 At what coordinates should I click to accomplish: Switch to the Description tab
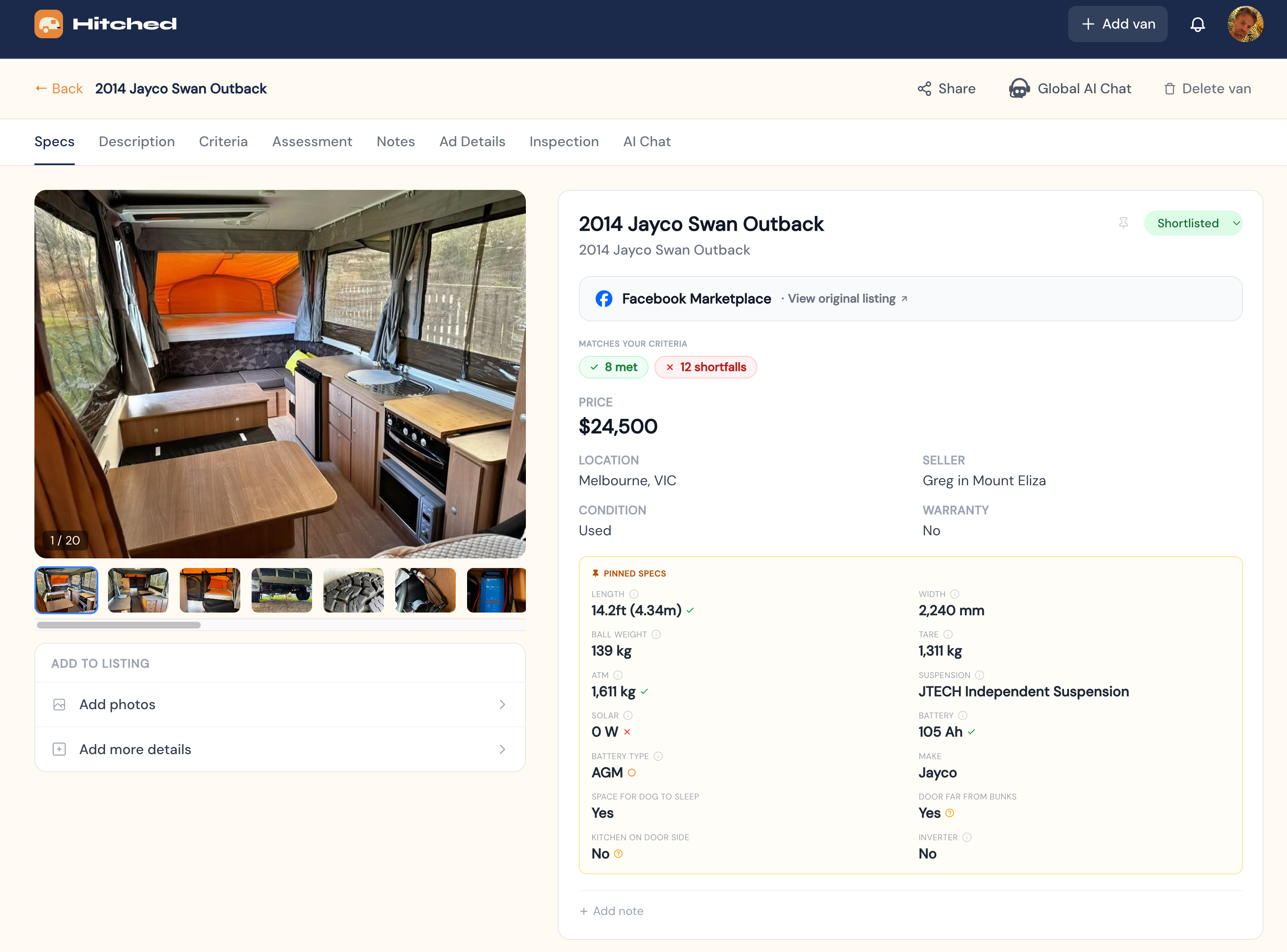[x=137, y=142]
